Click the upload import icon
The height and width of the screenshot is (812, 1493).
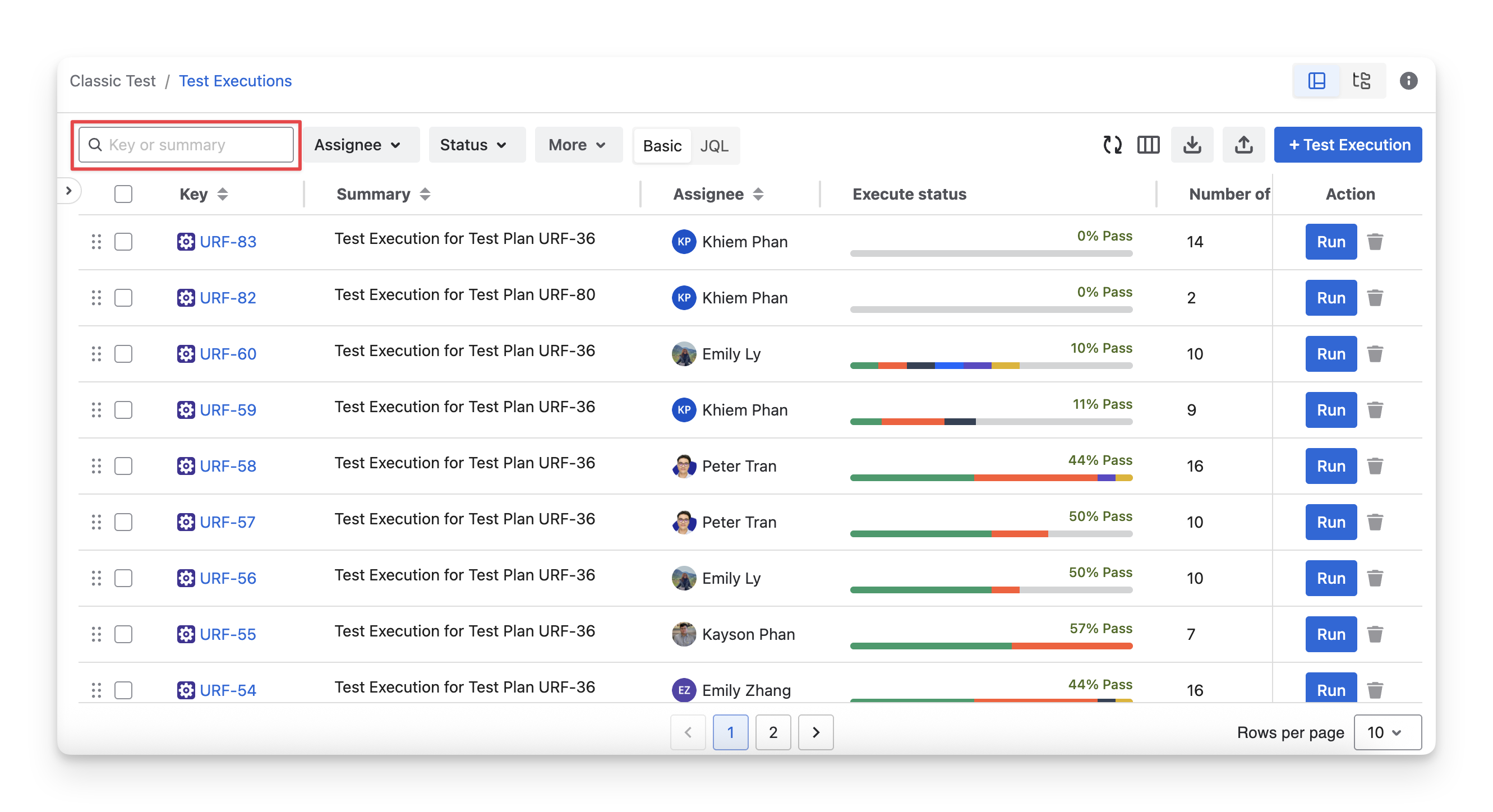1243,145
